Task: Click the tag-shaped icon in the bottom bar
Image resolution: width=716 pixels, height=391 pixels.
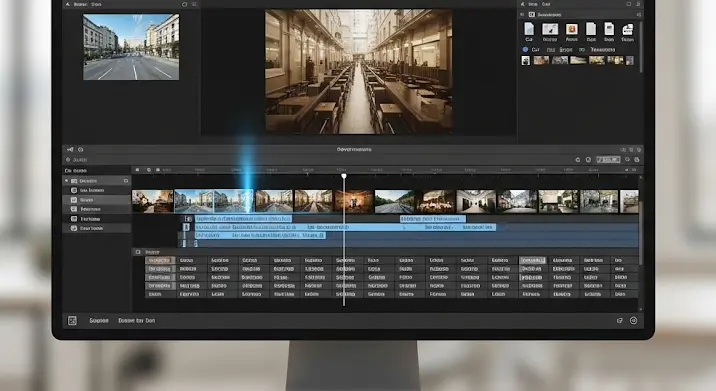Action: pyautogui.click(x=620, y=321)
